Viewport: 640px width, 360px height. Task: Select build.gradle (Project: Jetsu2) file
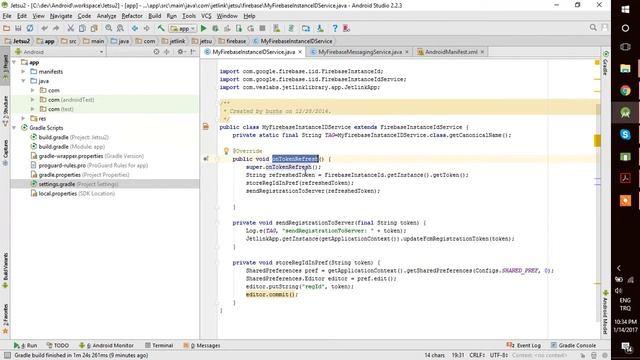click(70, 137)
